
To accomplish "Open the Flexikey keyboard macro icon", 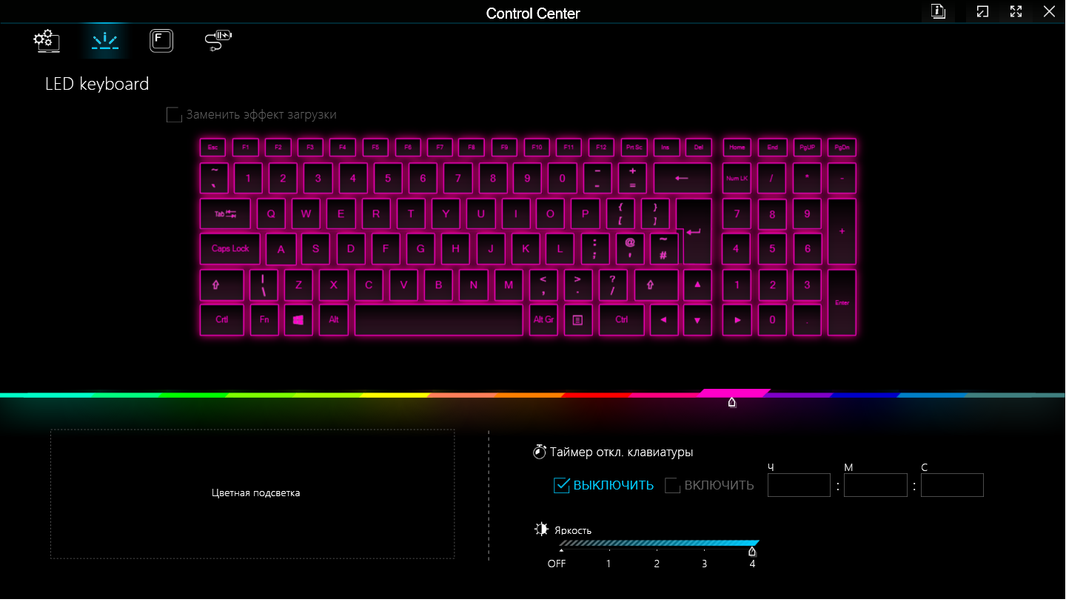I will click(161, 41).
